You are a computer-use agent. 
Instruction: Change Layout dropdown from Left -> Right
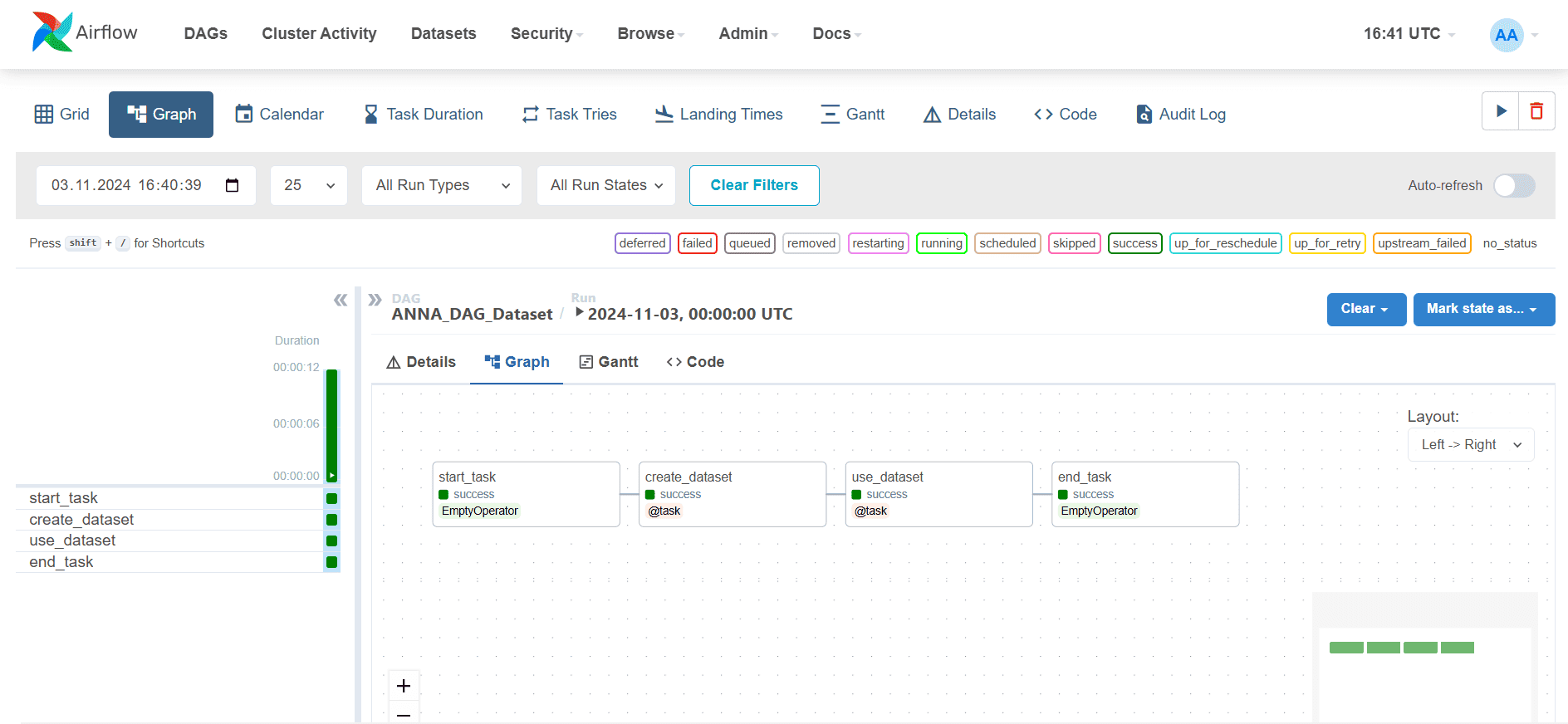[x=1471, y=444]
